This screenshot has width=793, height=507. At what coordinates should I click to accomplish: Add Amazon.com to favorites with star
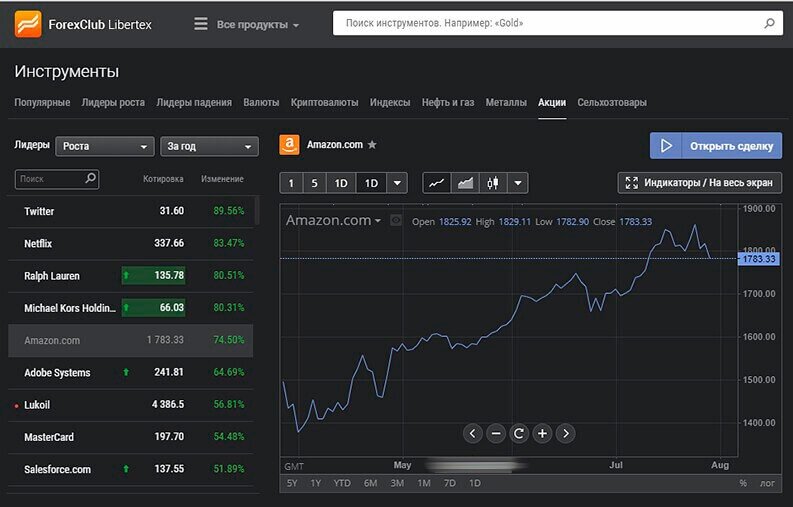(372, 145)
